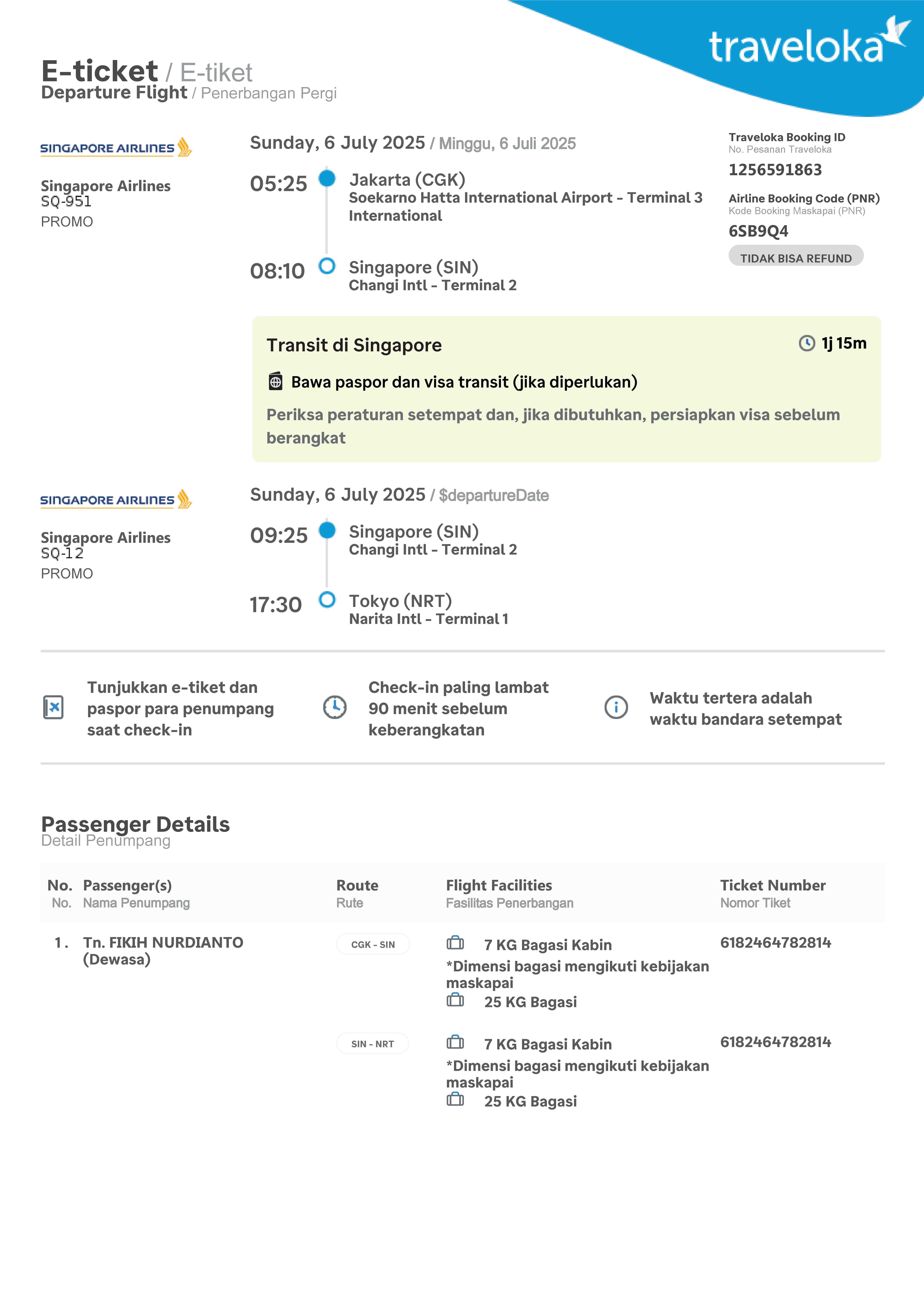Click the cabin baggage icon for CGK - SIN
The width and height of the screenshot is (924, 1308).
click(x=455, y=943)
